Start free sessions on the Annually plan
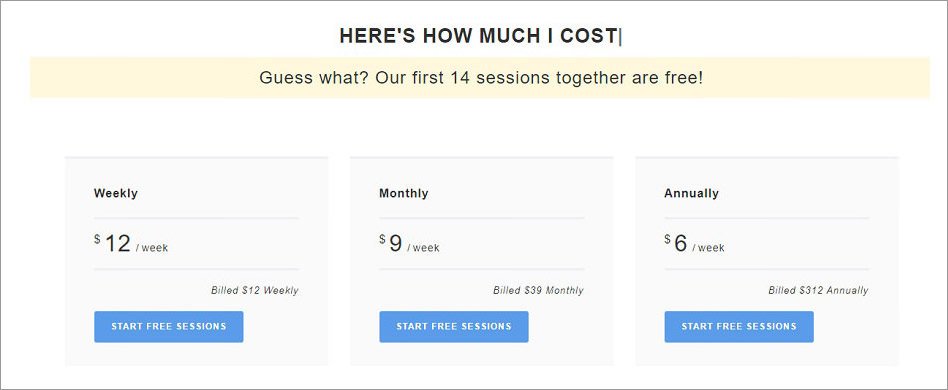The image size is (948, 390). click(x=739, y=327)
